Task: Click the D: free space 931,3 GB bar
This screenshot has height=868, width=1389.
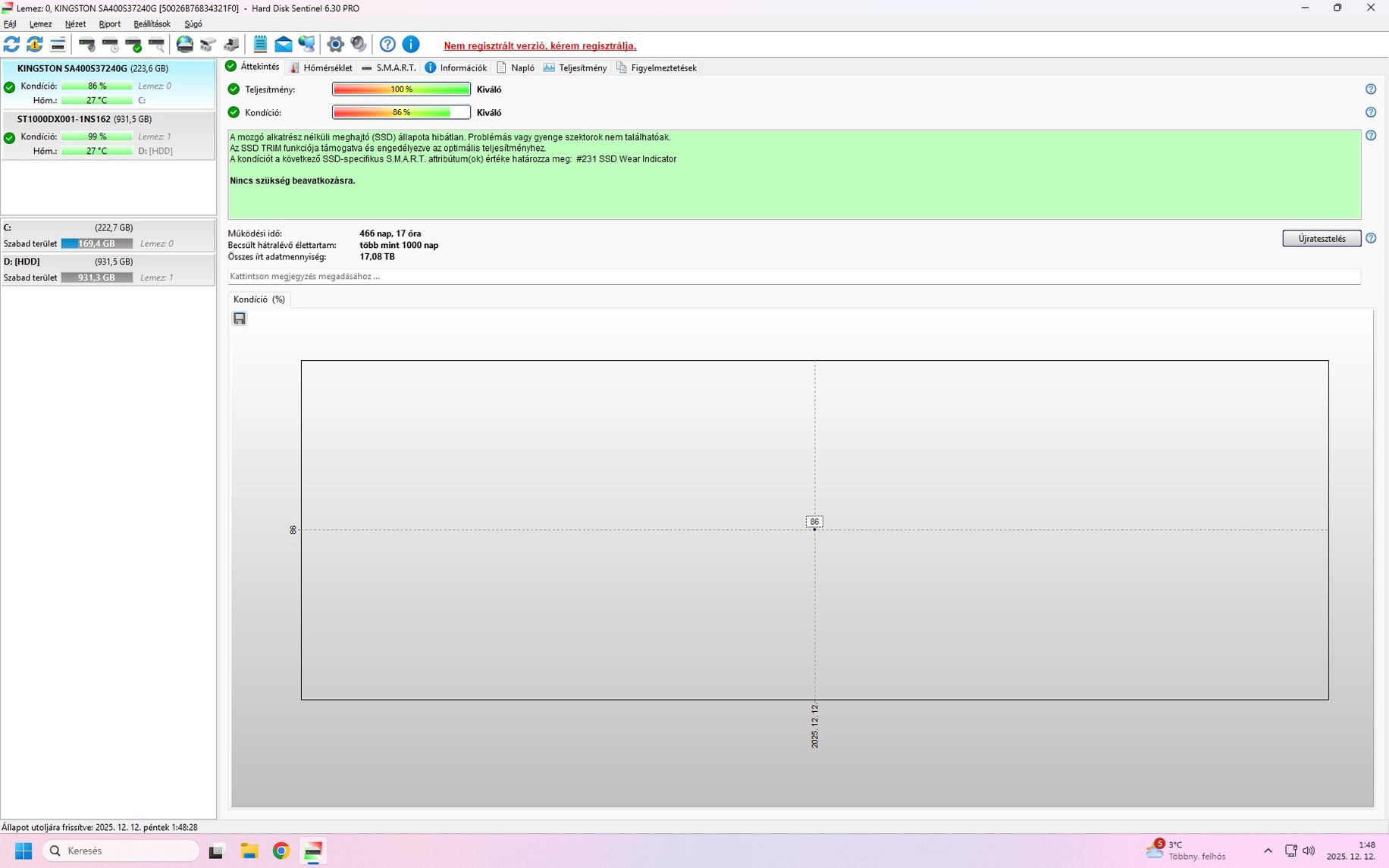Action: click(96, 277)
